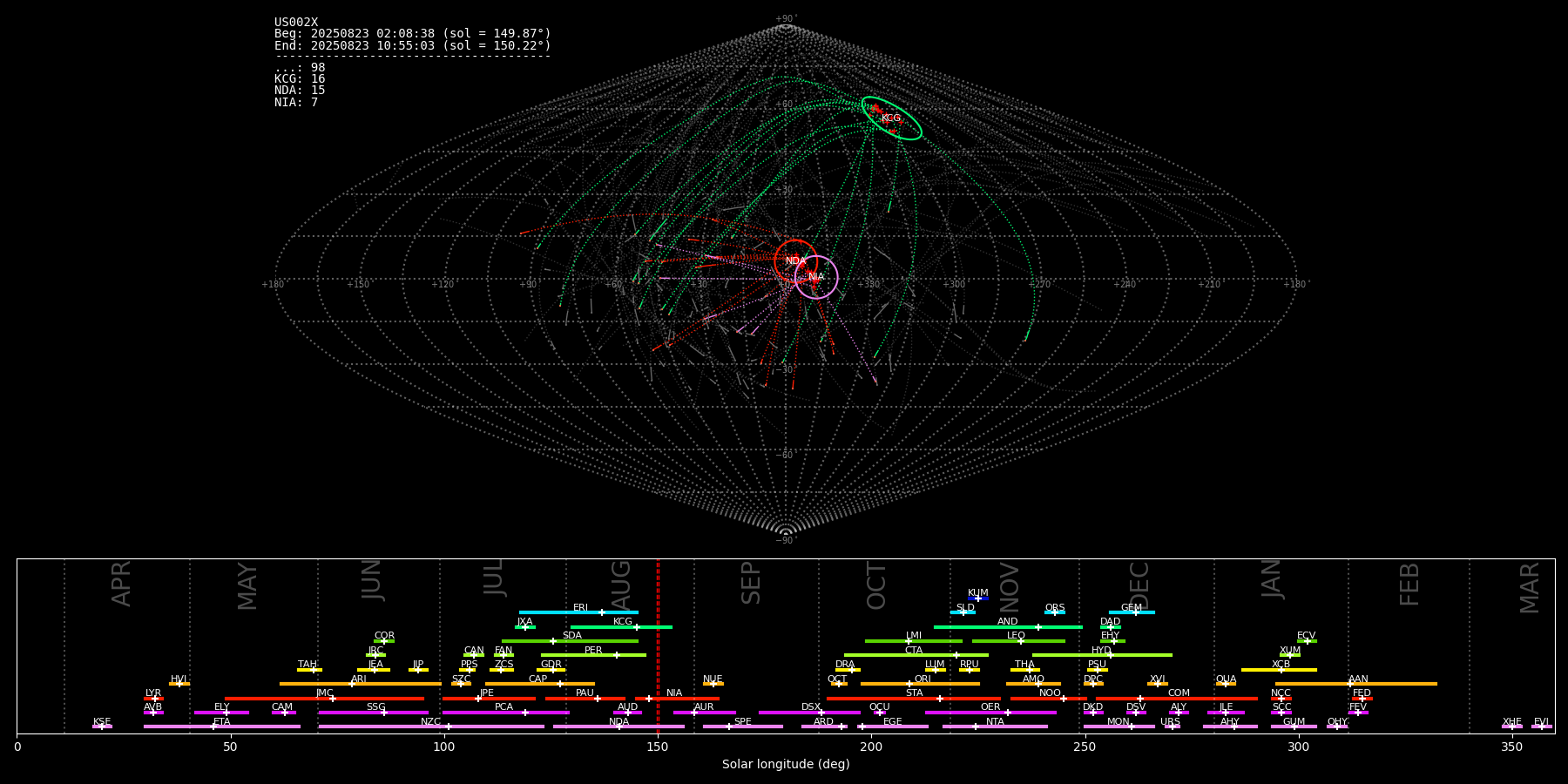Click the NZC shower label
The height and width of the screenshot is (784, 1568).
[430, 722]
